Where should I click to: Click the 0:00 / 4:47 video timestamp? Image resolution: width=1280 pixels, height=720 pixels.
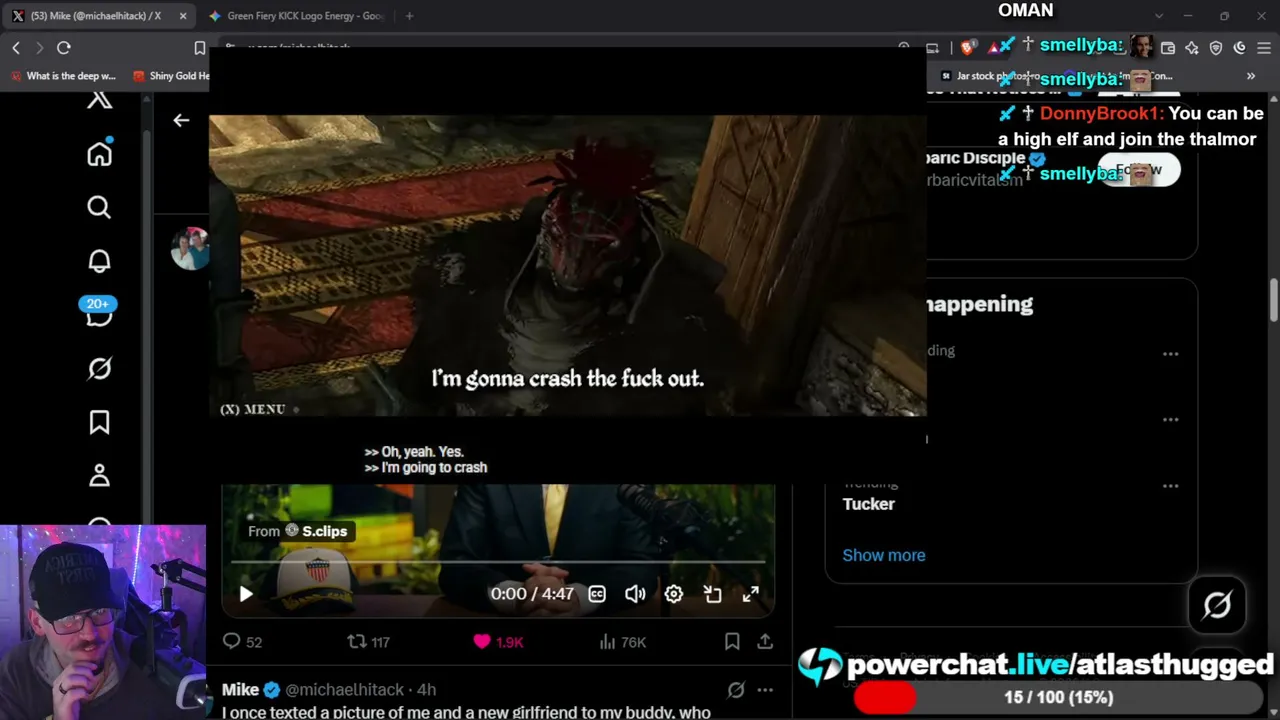click(x=532, y=594)
